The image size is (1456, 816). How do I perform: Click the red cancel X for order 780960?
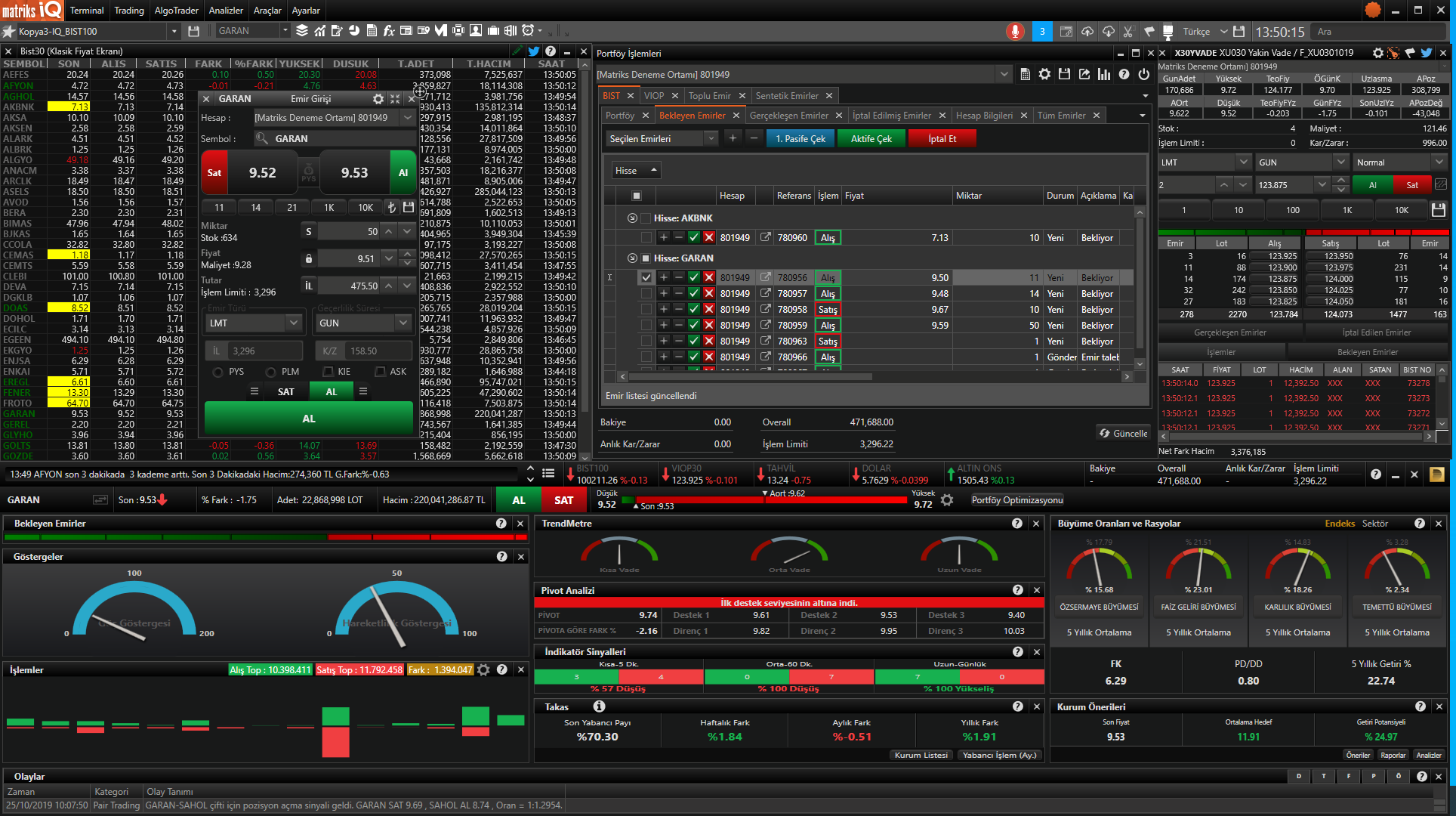[708, 237]
